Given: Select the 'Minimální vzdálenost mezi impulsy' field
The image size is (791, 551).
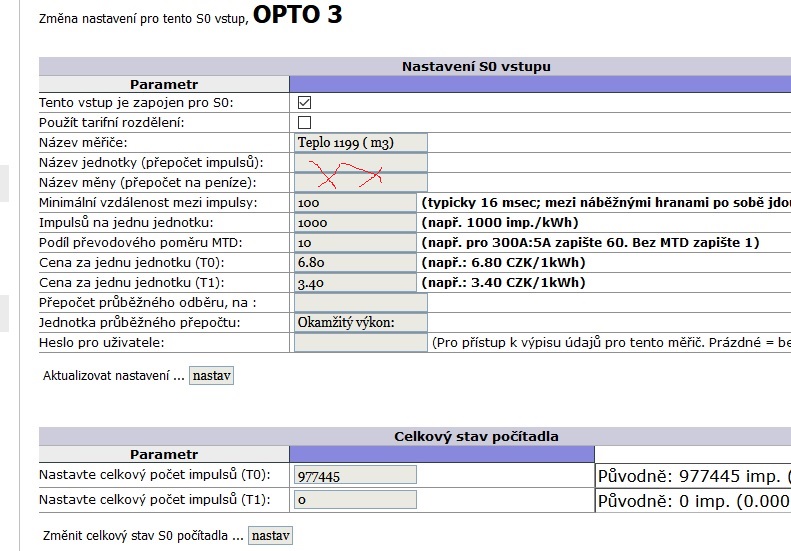Looking at the screenshot, I should tap(355, 202).
